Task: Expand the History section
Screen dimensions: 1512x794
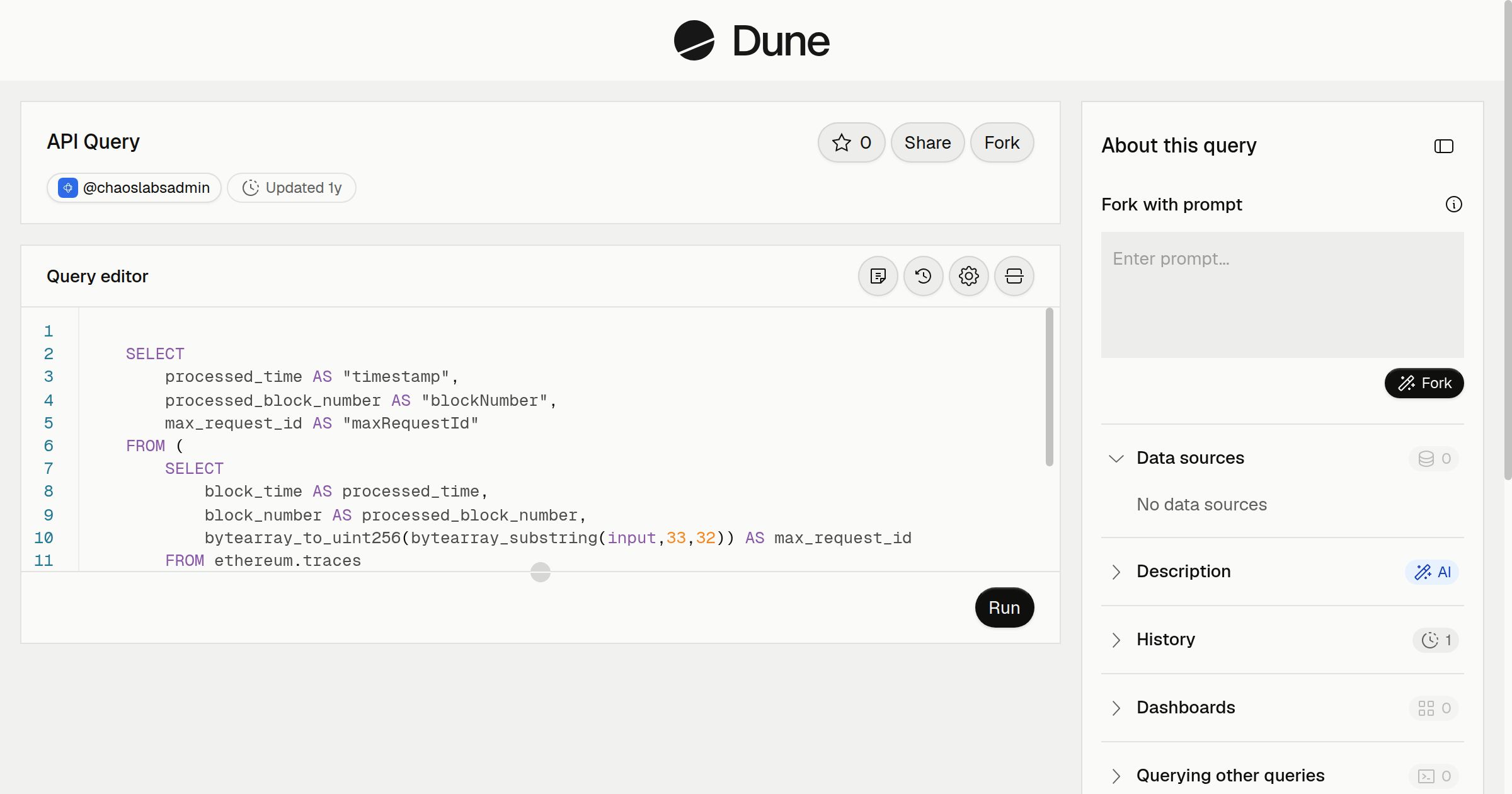Action: click(1116, 640)
